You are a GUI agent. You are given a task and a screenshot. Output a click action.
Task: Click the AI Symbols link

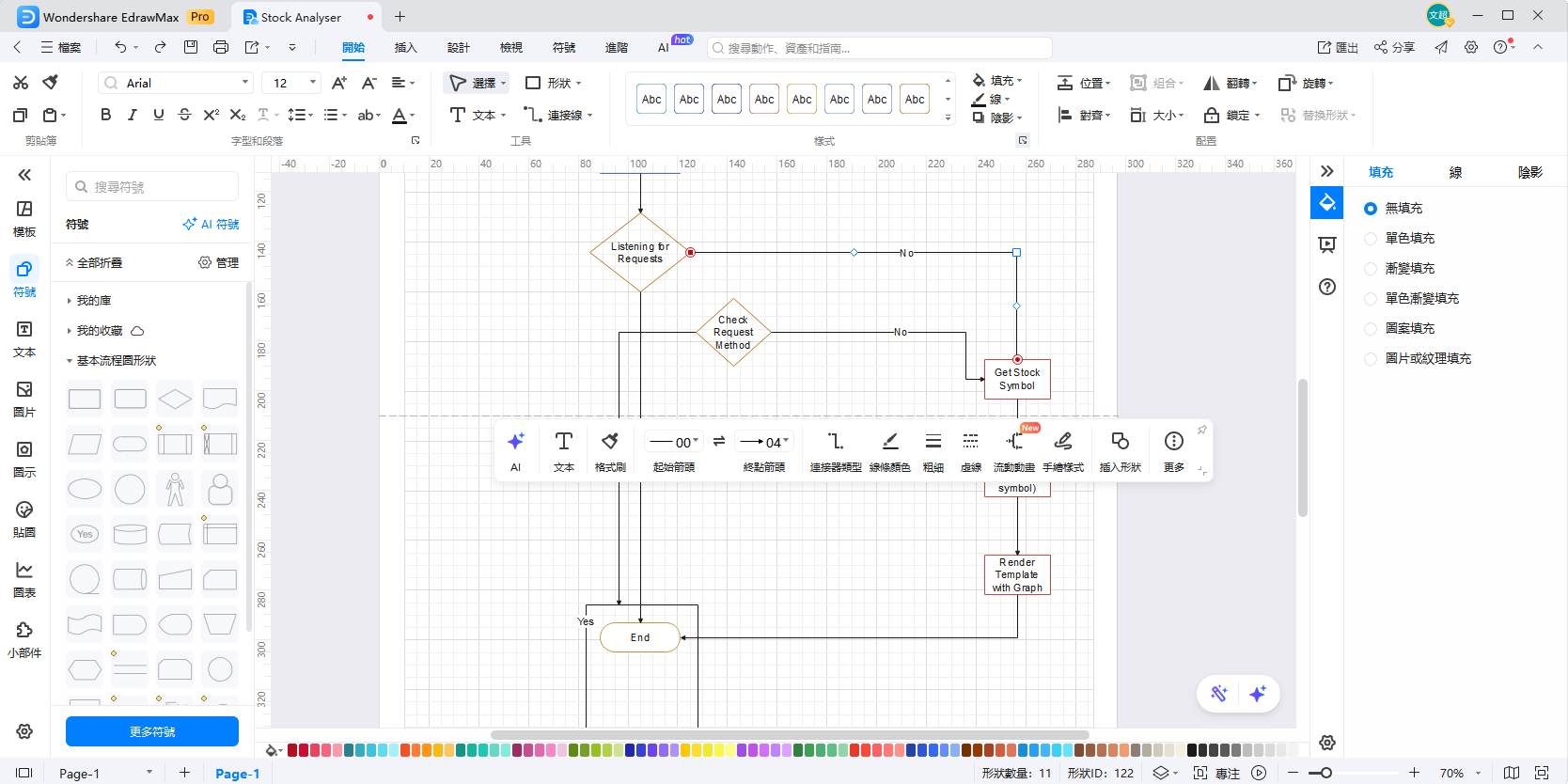click(212, 225)
